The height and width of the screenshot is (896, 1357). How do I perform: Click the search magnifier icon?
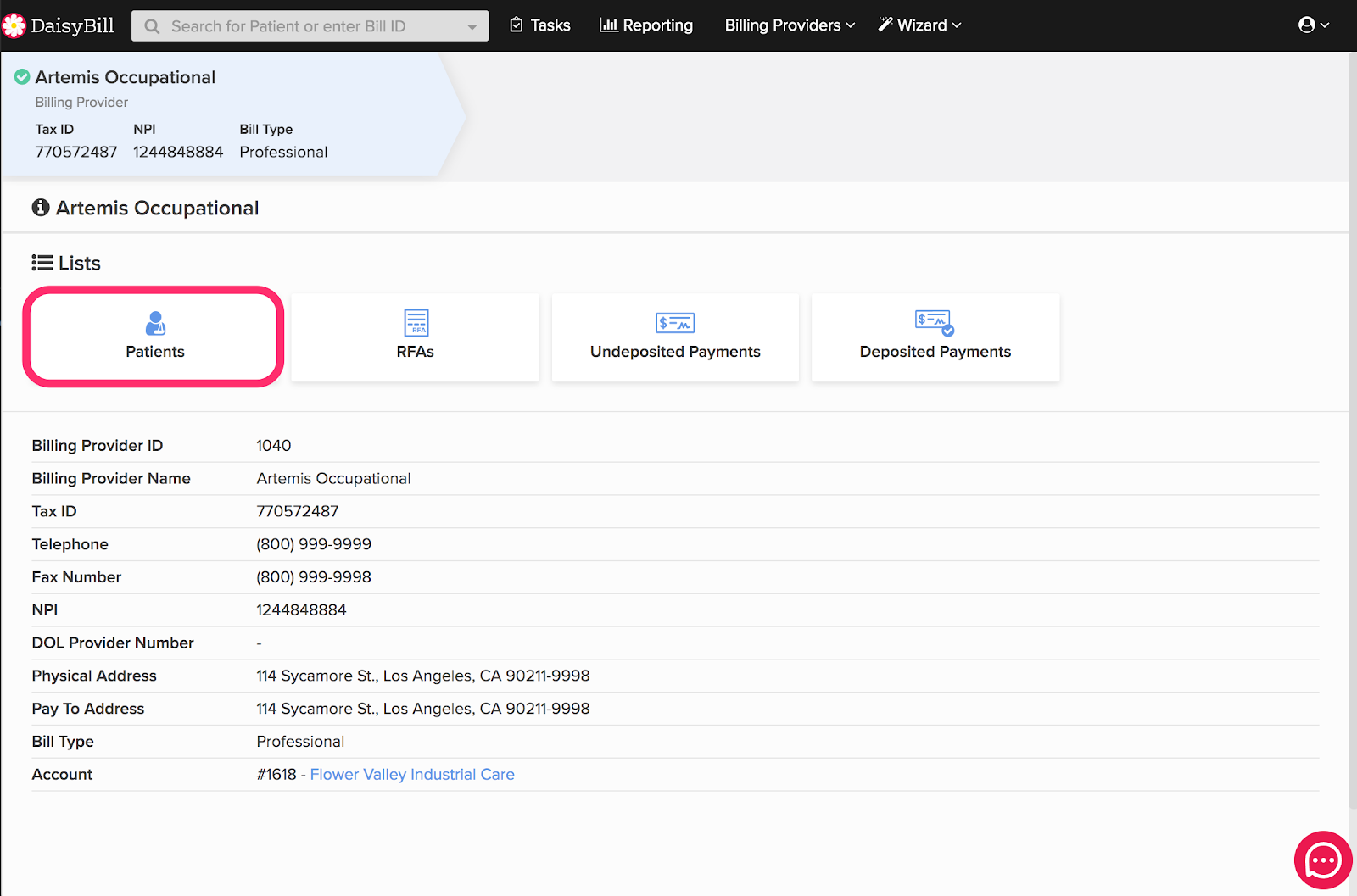click(152, 26)
